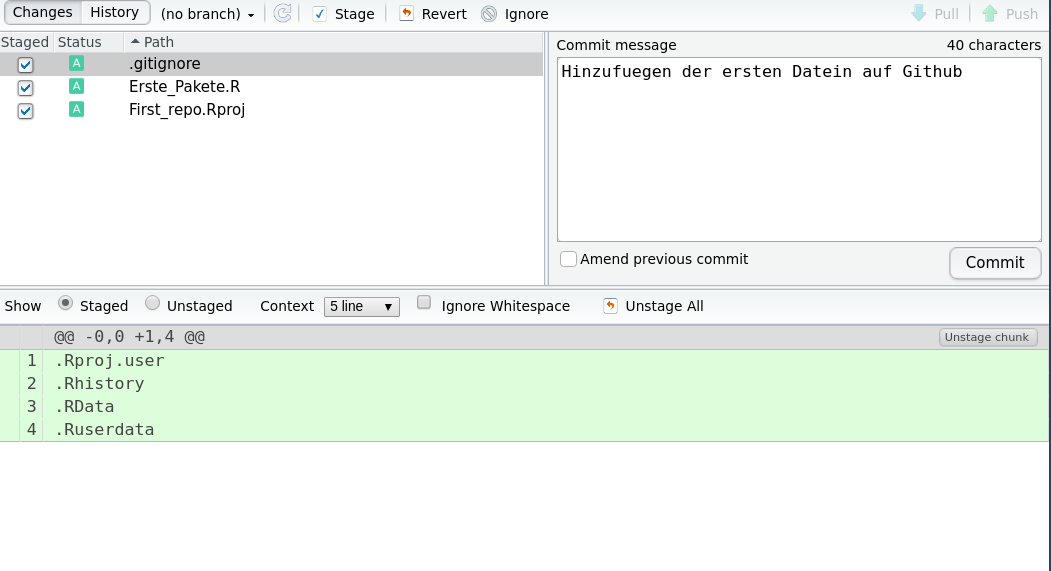Click the Pull down-arrow icon
This screenshot has height=571, width=1051.
point(919,14)
